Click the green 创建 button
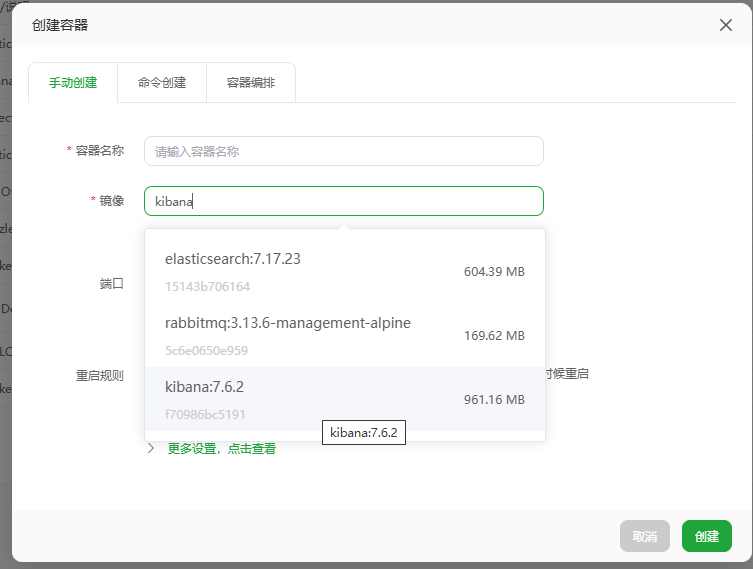This screenshot has height=569, width=753. click(x=706, y=536)
